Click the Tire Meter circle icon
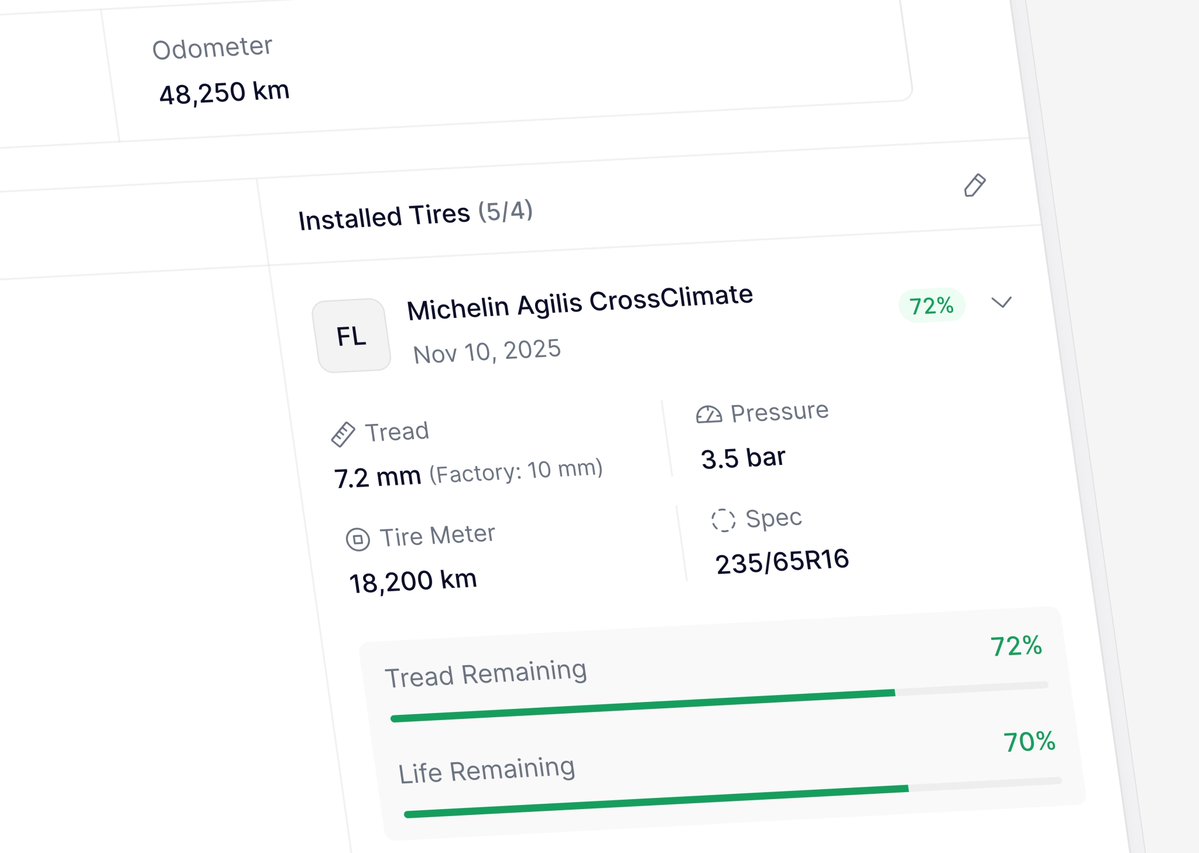Screen dimensions: 1199x853 coord(358,539)
